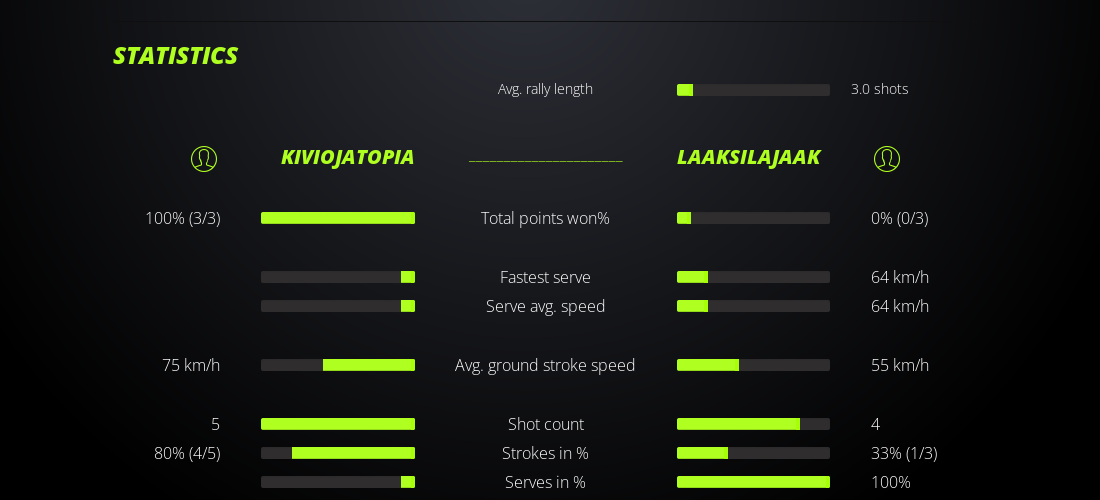1100x500 pixels.
Task: Select the KIVIOJATOPIA player name
Action: [347, 157]
